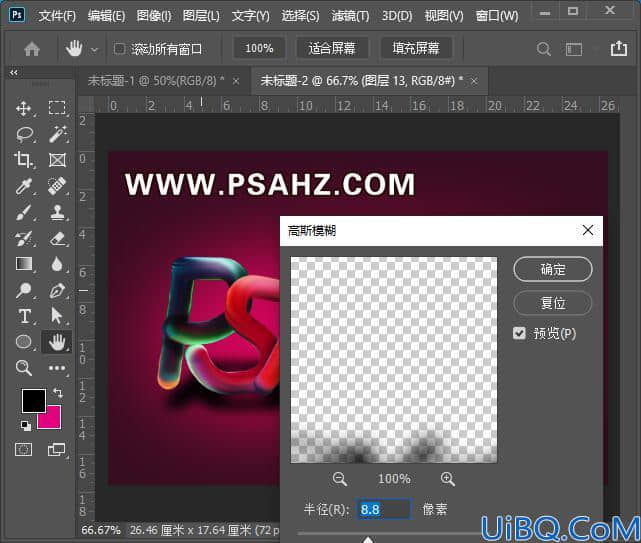Open the 滤镜(T) menu

coord(350,16)
